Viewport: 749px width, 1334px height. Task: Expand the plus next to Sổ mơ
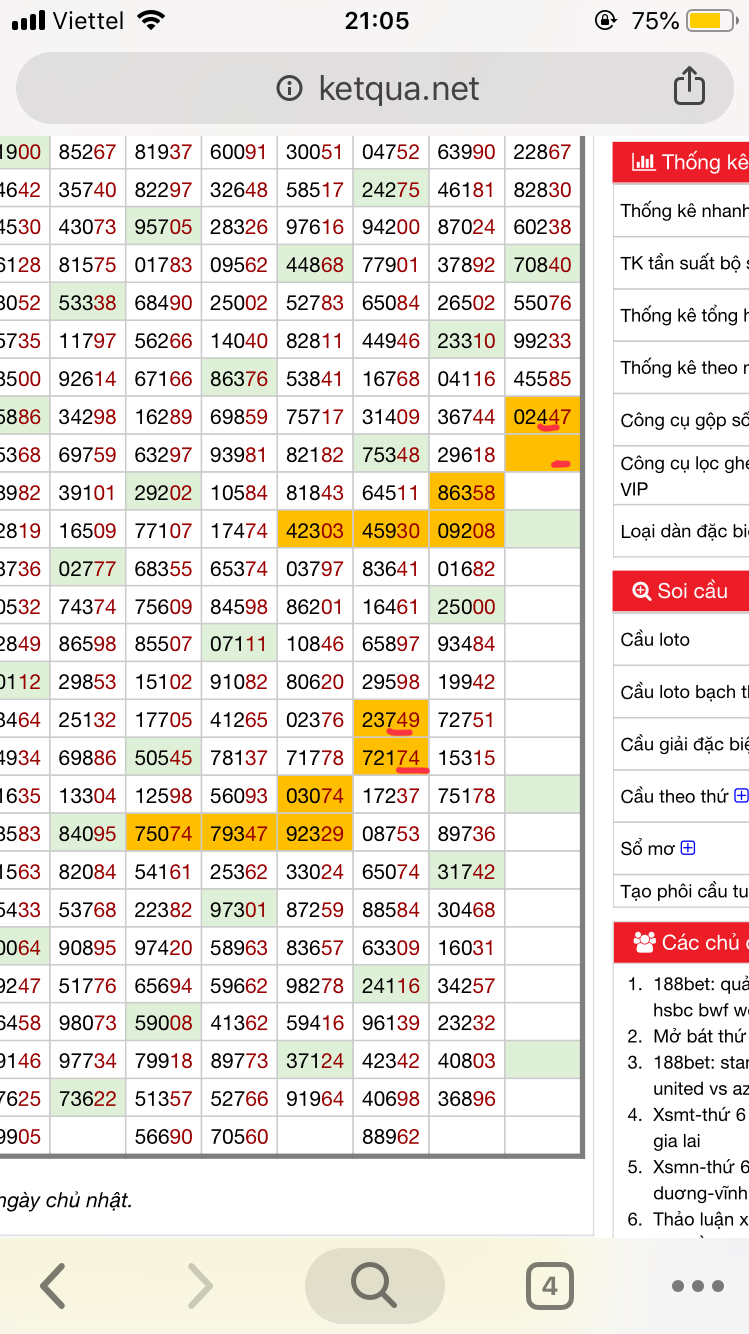coord(688,848)
